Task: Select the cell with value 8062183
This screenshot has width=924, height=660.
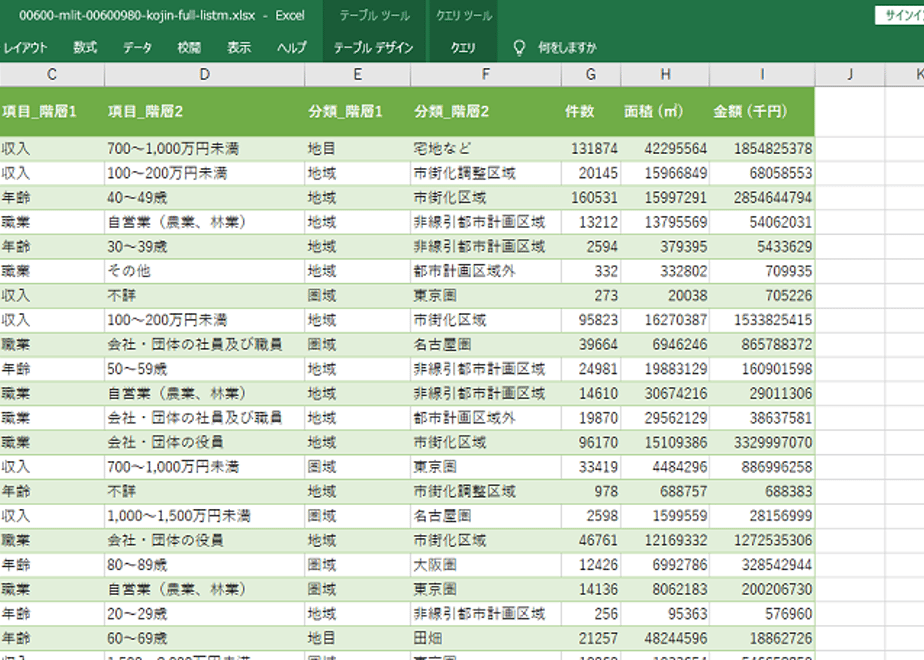Action: pos(665,589)
